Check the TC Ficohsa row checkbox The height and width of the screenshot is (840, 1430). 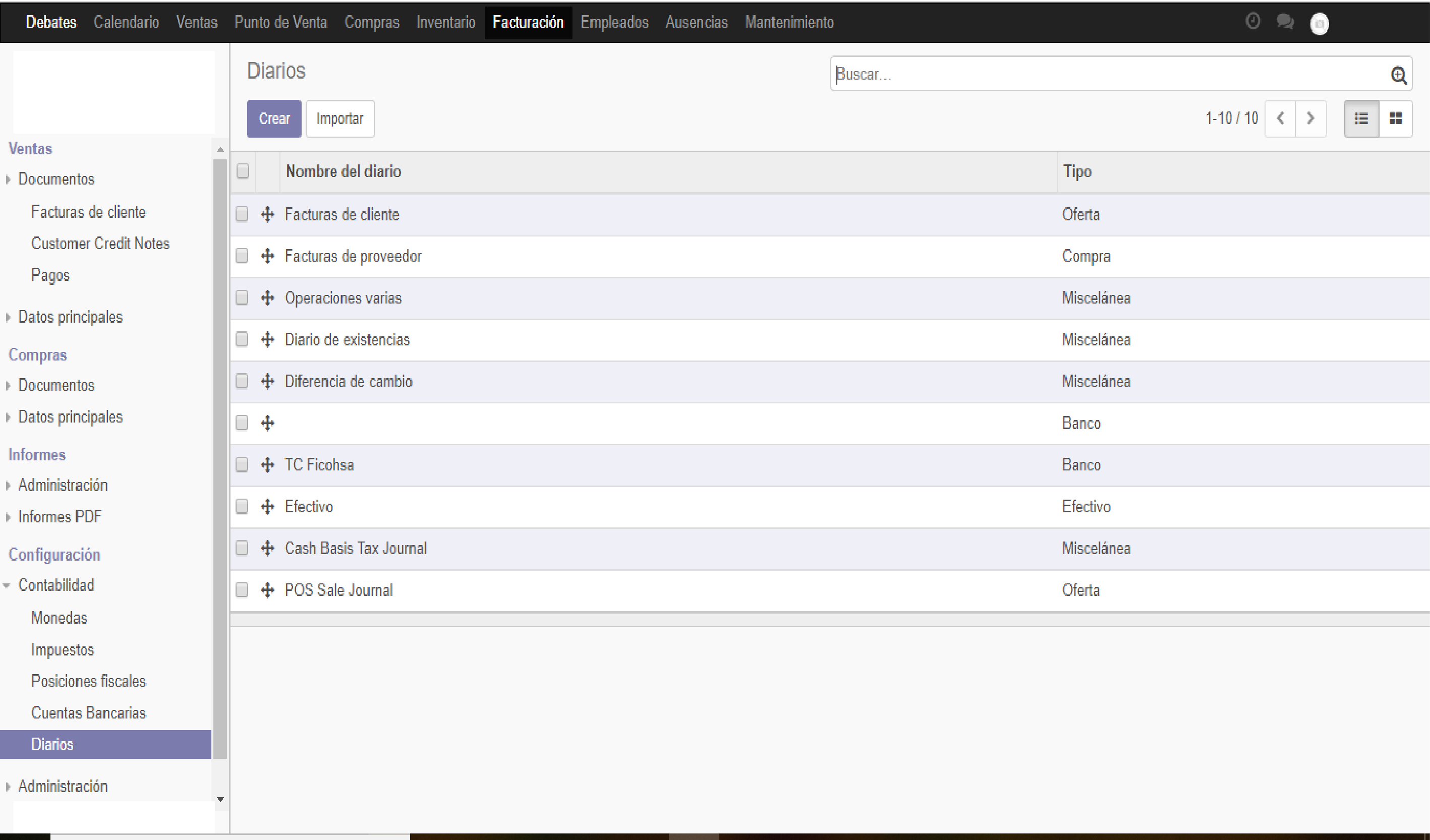point(242,464)
